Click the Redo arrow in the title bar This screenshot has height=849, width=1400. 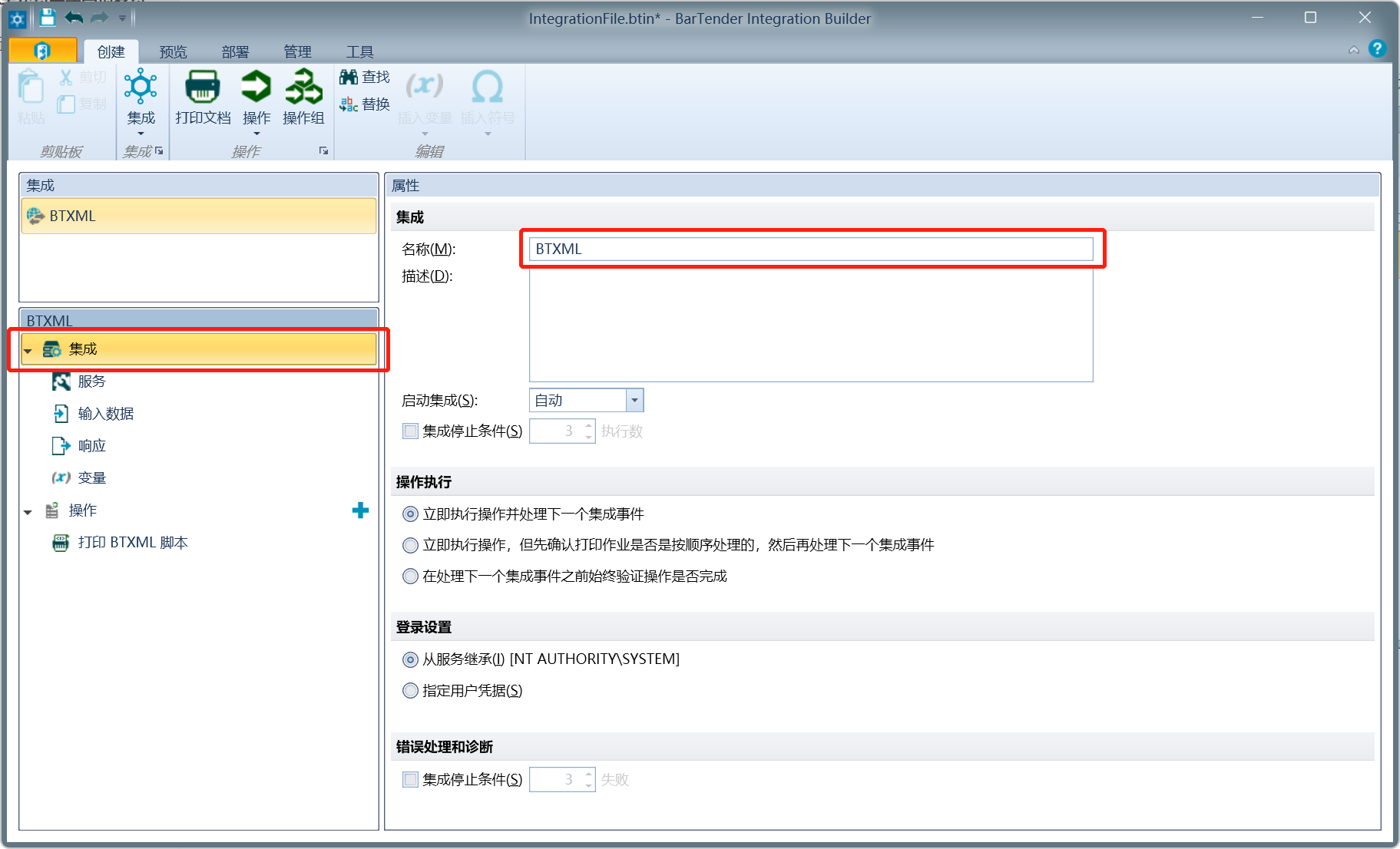pos(99,18)
